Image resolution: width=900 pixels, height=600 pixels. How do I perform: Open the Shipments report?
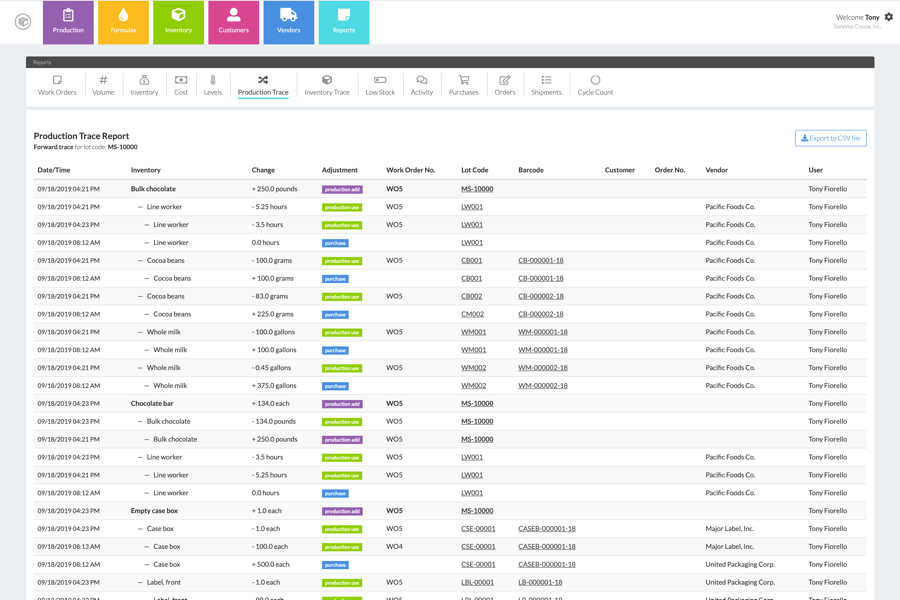coord(546,85)
